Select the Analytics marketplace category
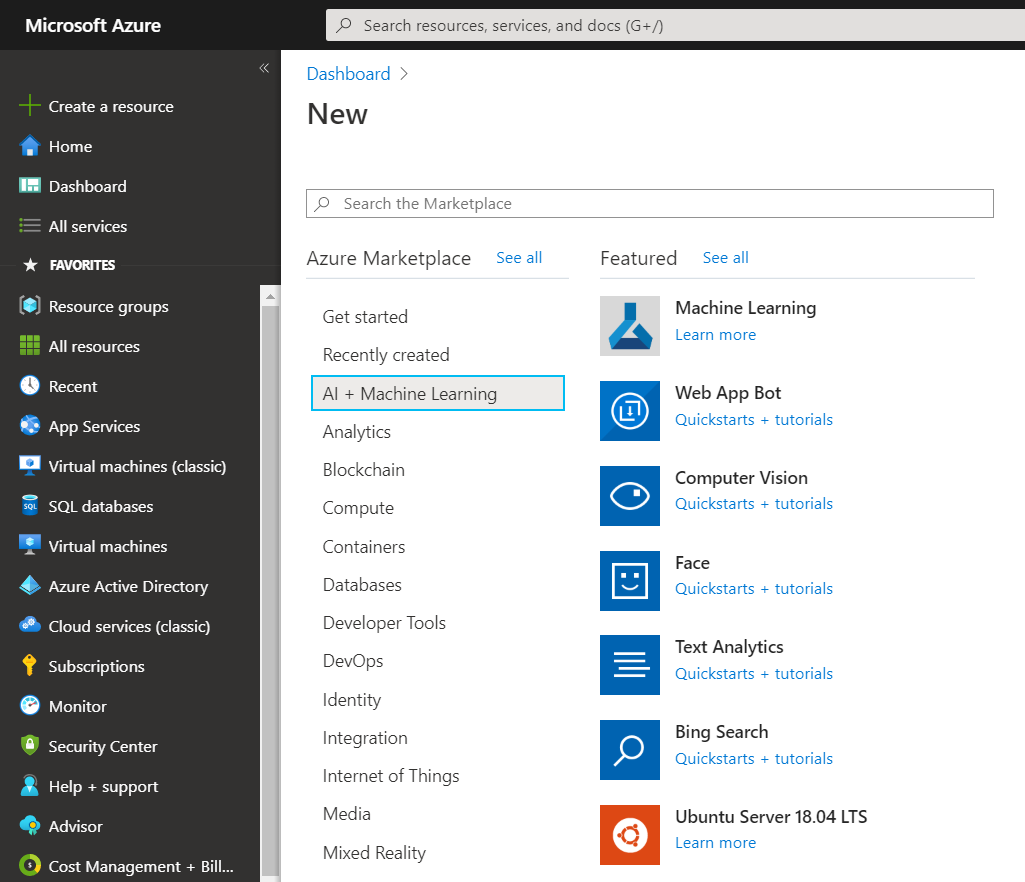 (357, 432)
